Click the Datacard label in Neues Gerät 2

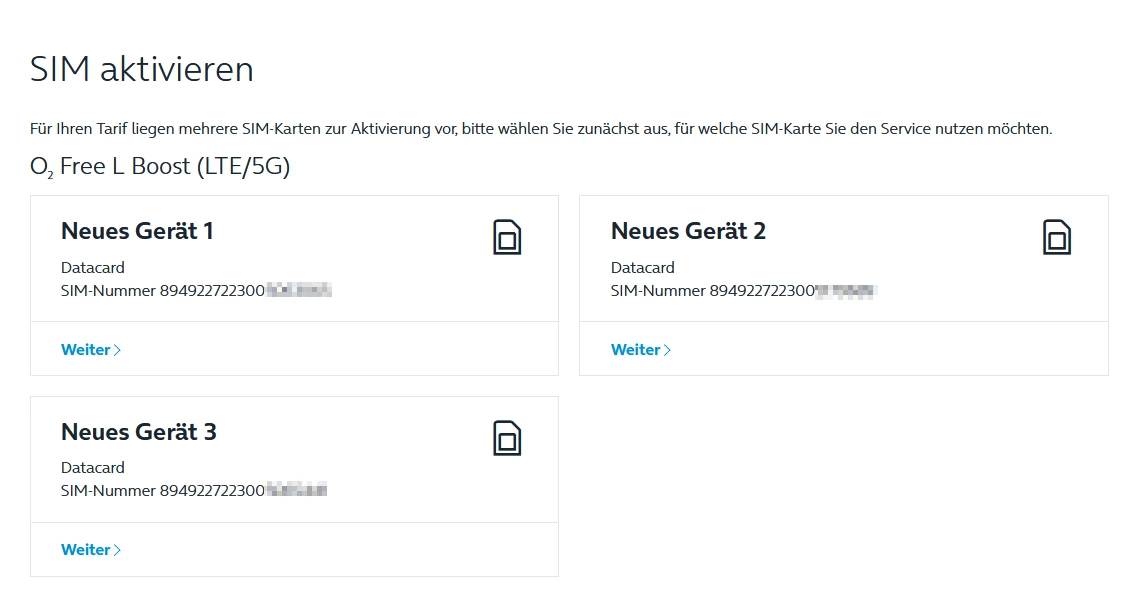[x=643, y=268]
